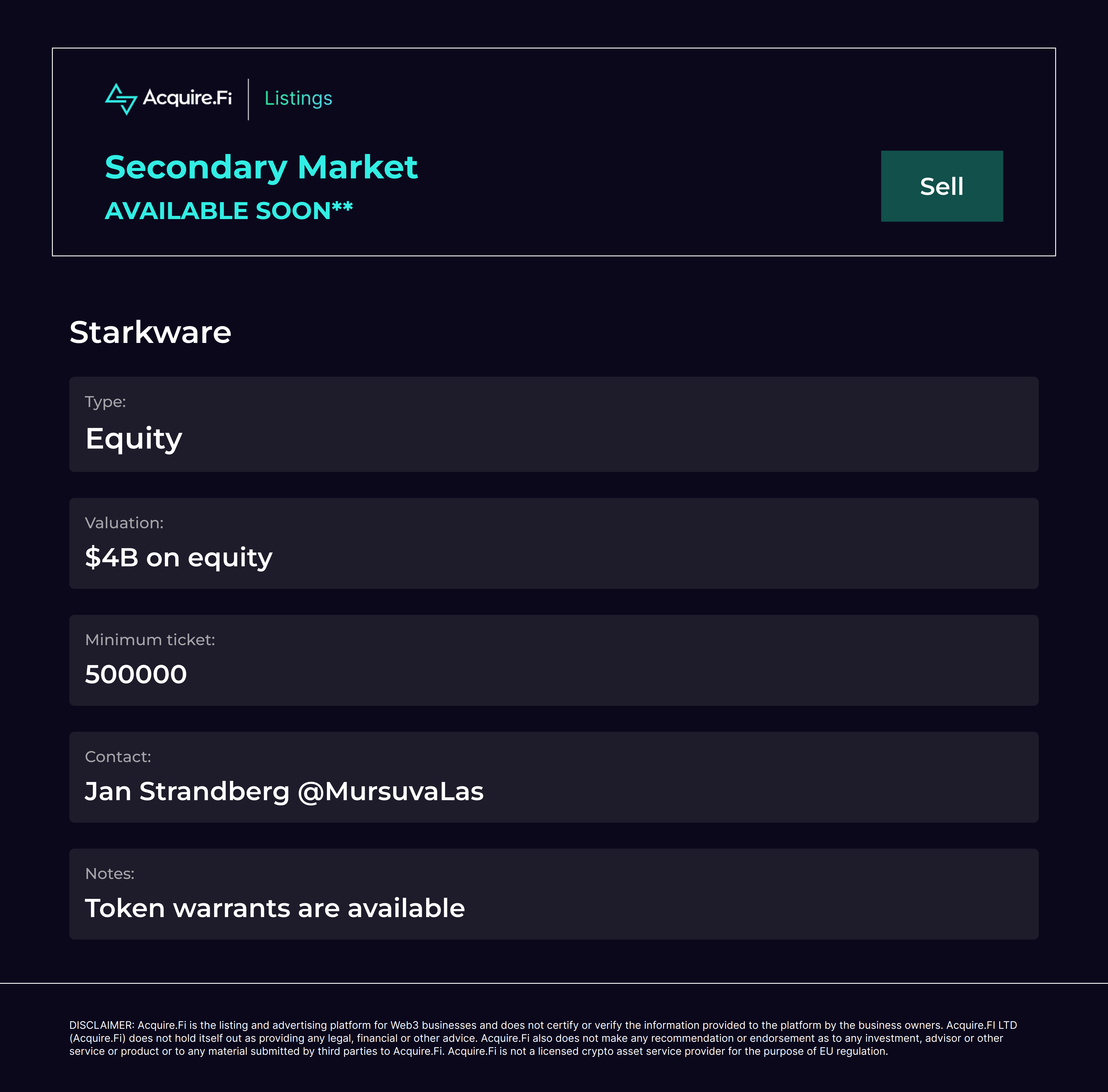The height and width of the screenshot is (1092, 1108).
Task: Click the DISCLAIMER text in footer
Action: click(x=543, y=1038)
